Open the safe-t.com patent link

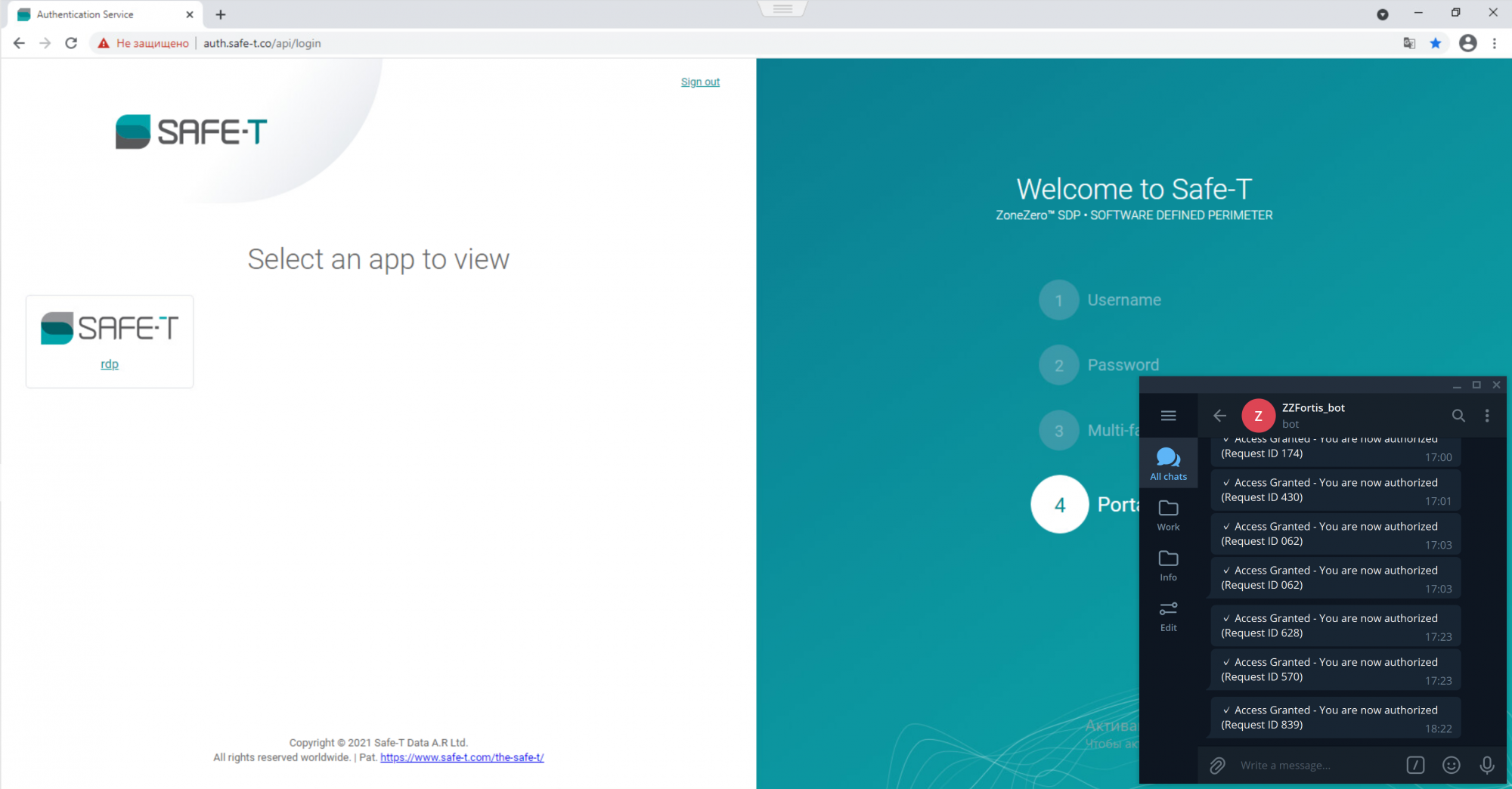(462, 757)
